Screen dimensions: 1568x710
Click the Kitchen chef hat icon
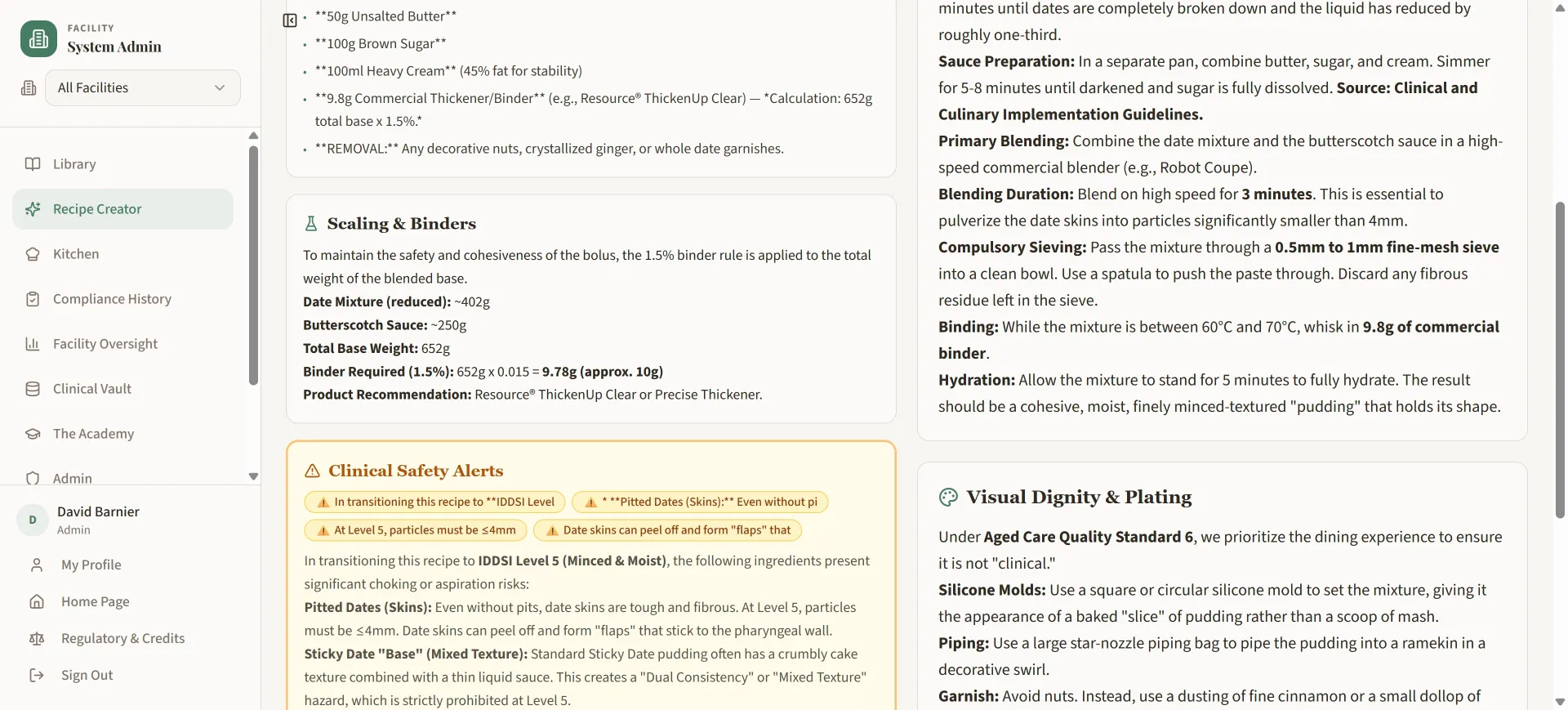coord(33,254)
